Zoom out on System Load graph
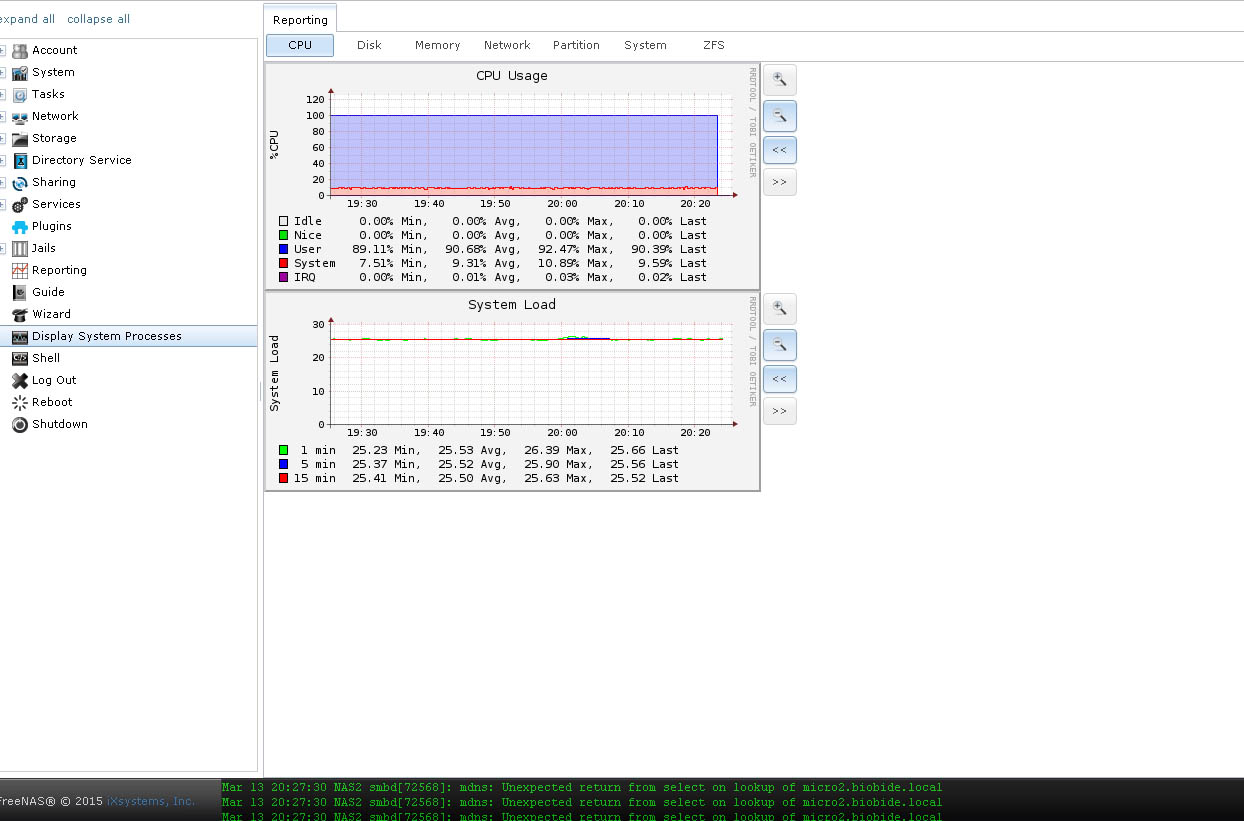1244x821 pixels. [780, 345]
